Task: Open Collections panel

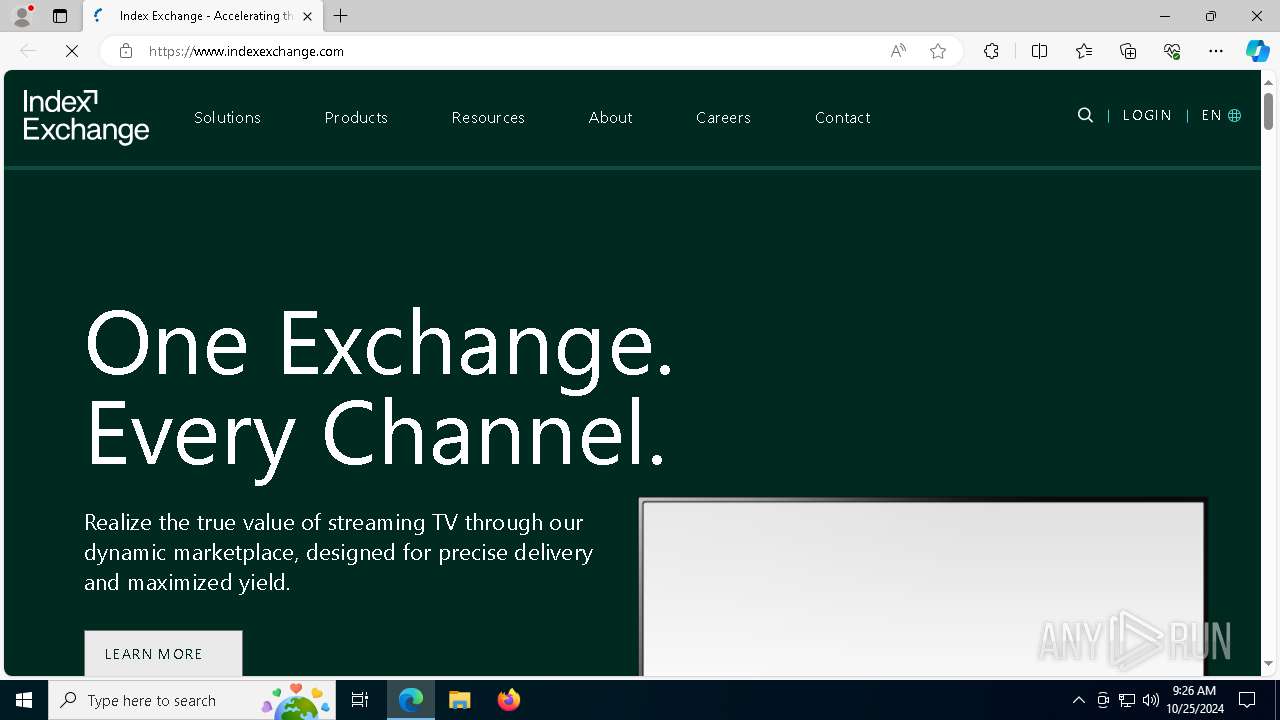Action: [x=1128, y=51]
